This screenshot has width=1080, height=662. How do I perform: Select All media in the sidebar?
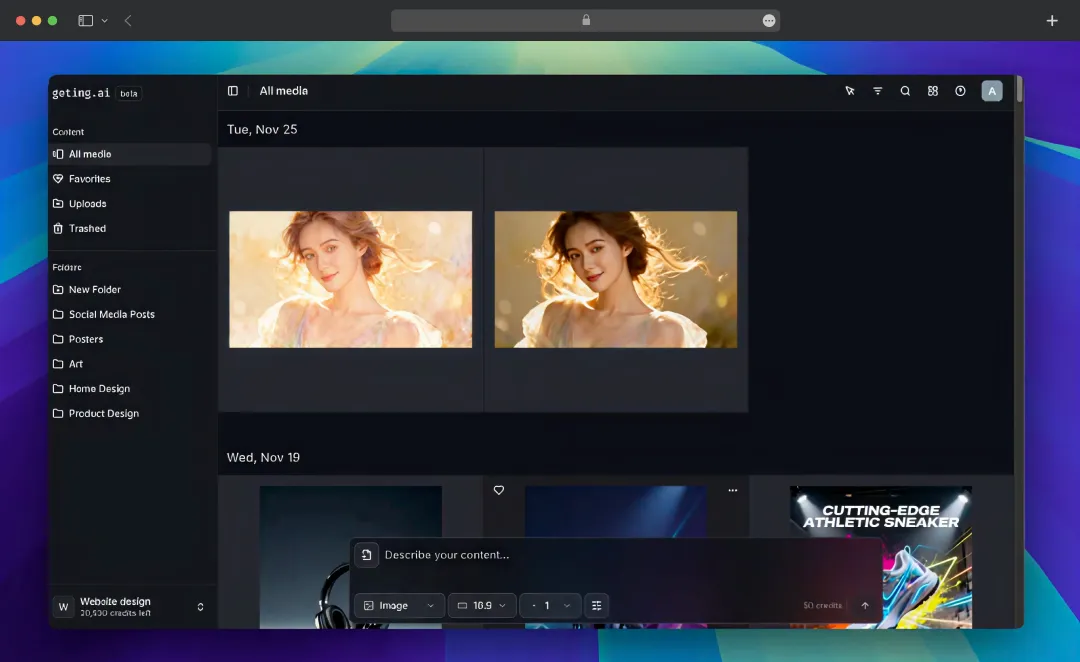(x=129, y=154)
